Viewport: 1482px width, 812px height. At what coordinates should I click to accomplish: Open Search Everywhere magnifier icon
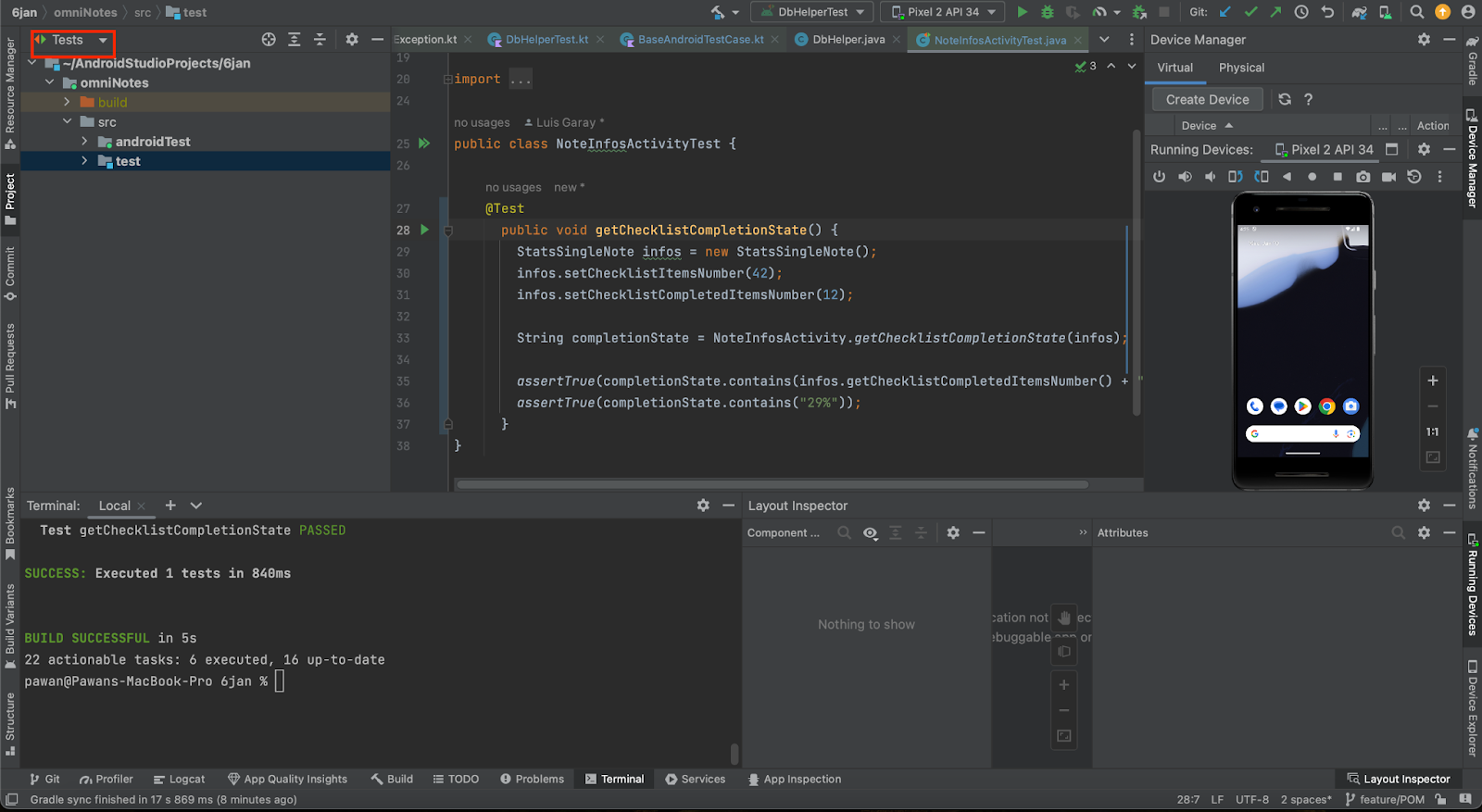tap(1416, 12)
